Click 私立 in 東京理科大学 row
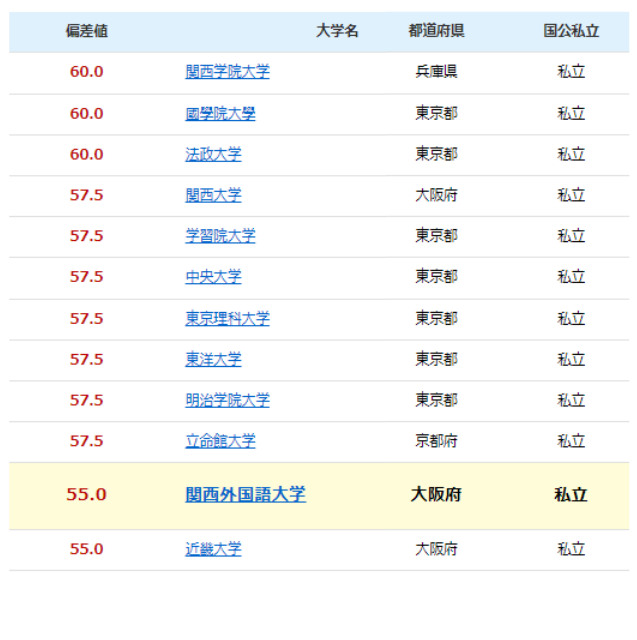 tap(571, 318)
